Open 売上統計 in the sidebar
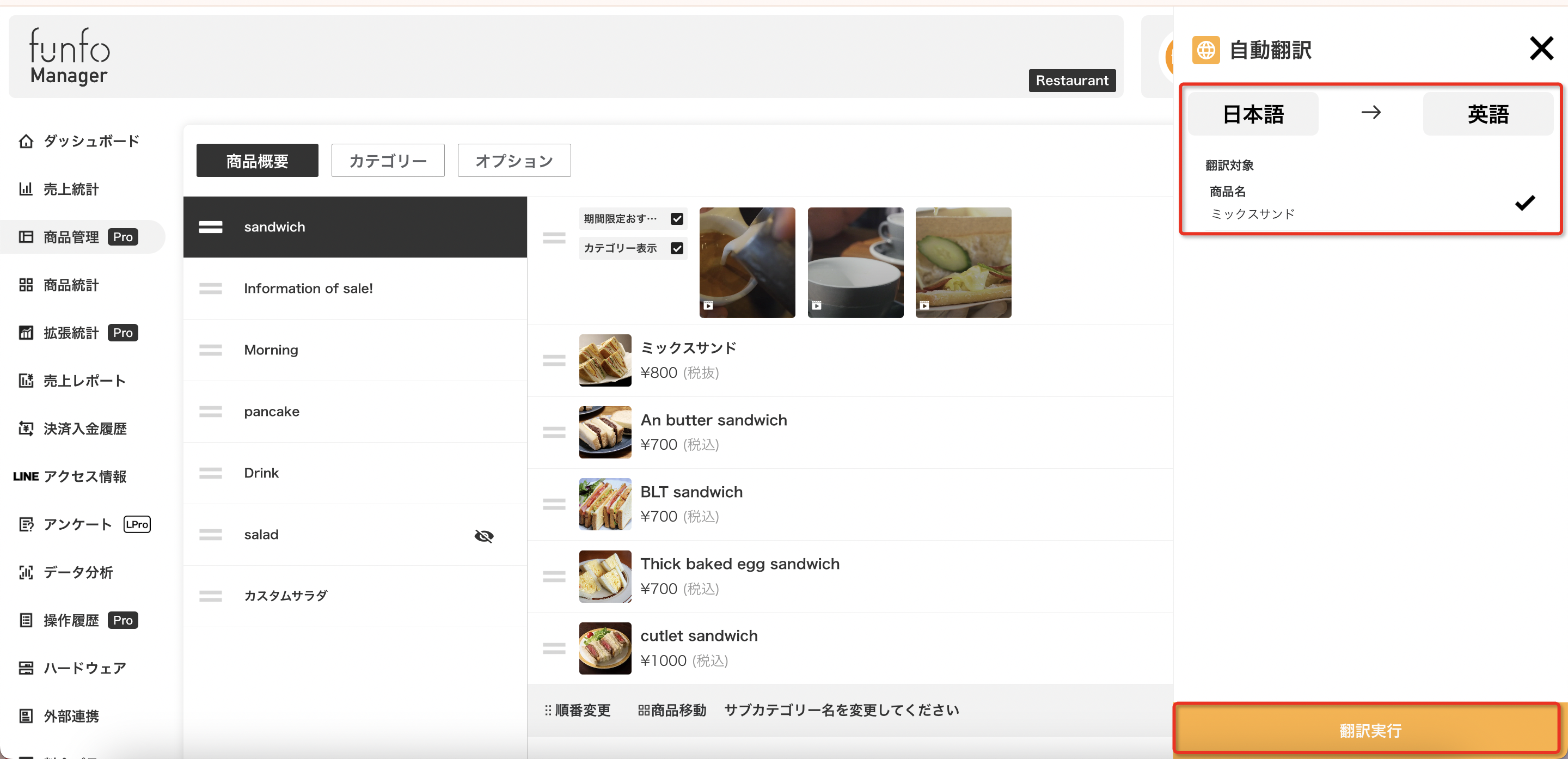 coord(71,189)
